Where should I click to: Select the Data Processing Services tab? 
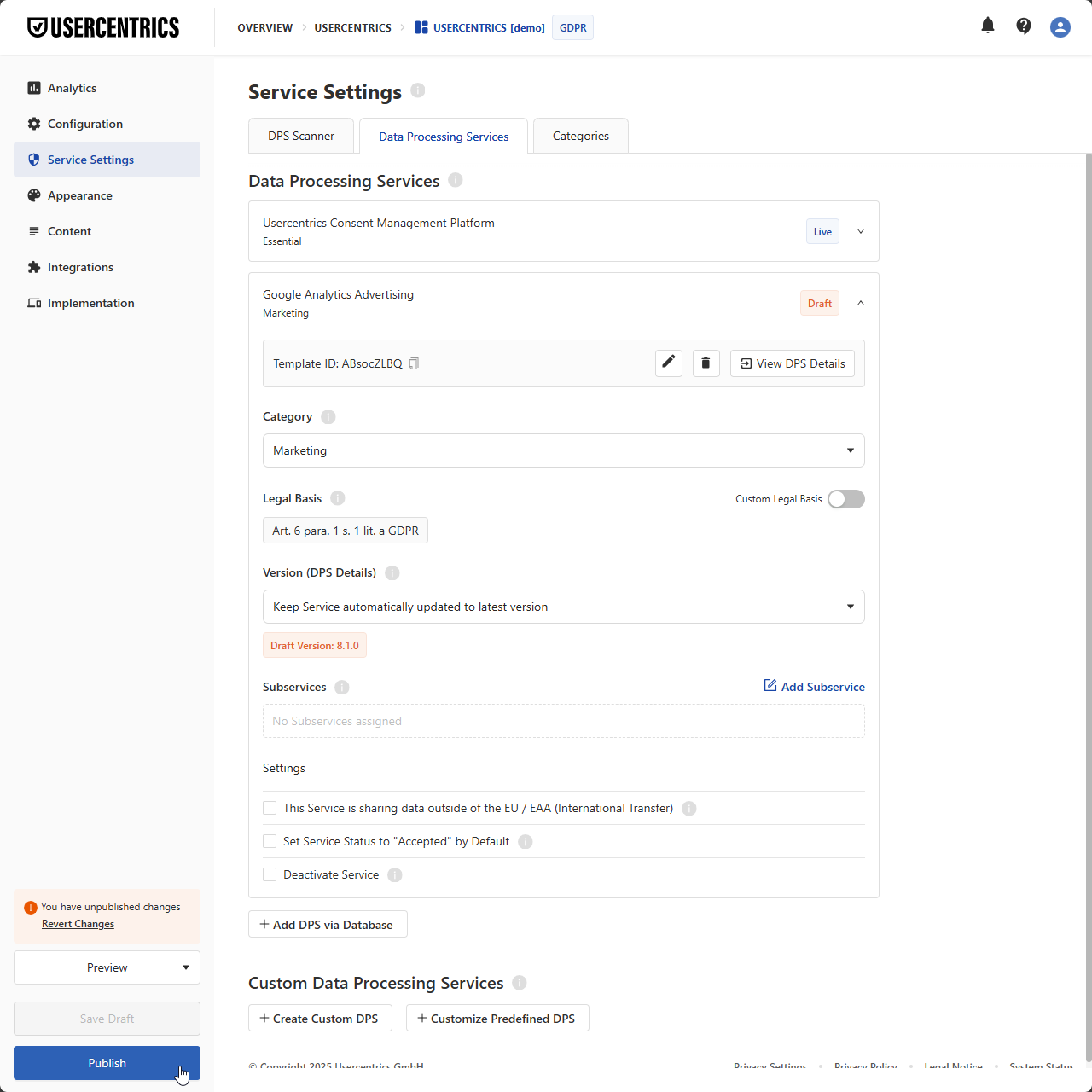(x=444, y=136)
